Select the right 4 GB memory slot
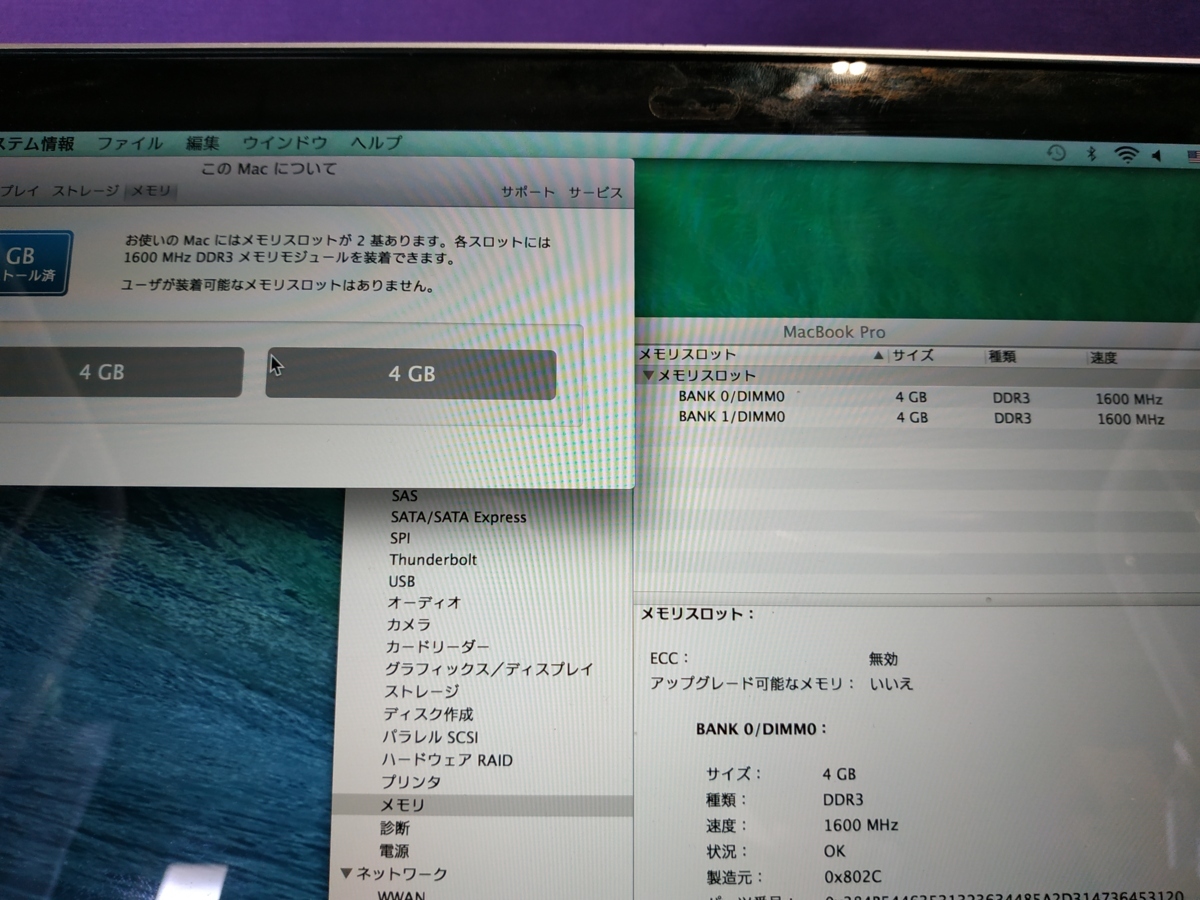1200x900 pixels. pos(411,374)
